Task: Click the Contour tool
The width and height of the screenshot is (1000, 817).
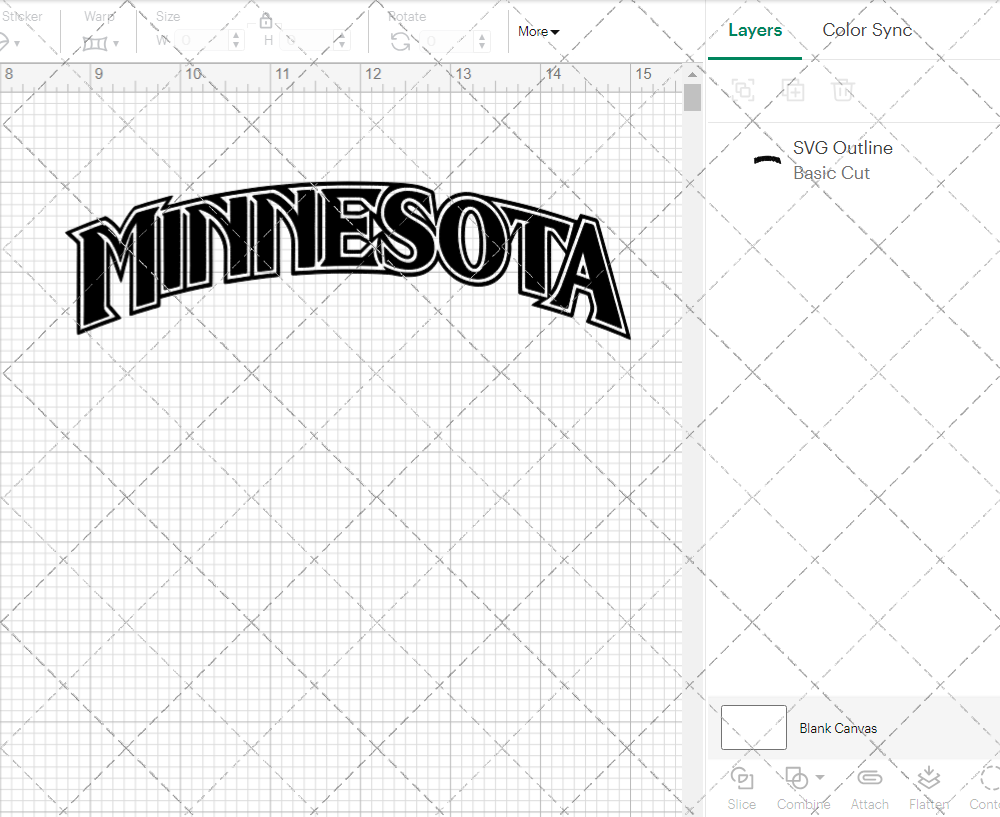Action: pos(985,787)
